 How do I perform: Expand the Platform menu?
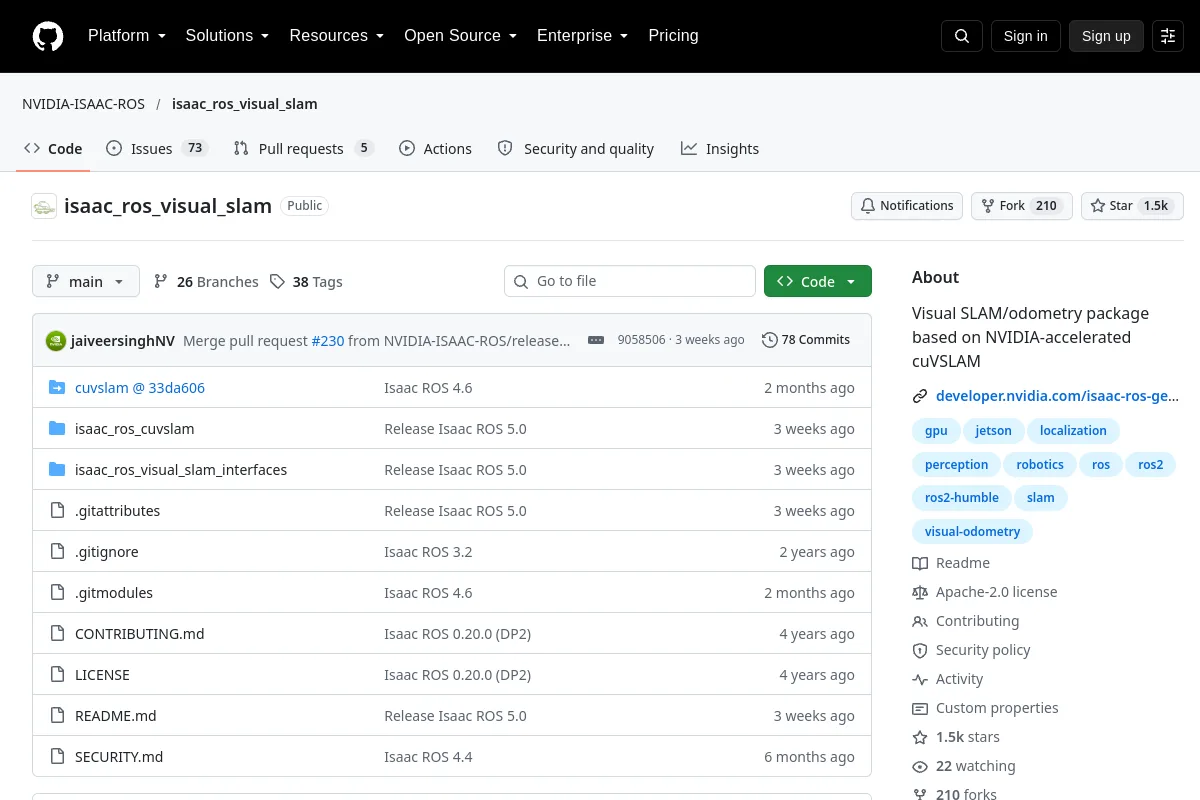coord(127,36)
